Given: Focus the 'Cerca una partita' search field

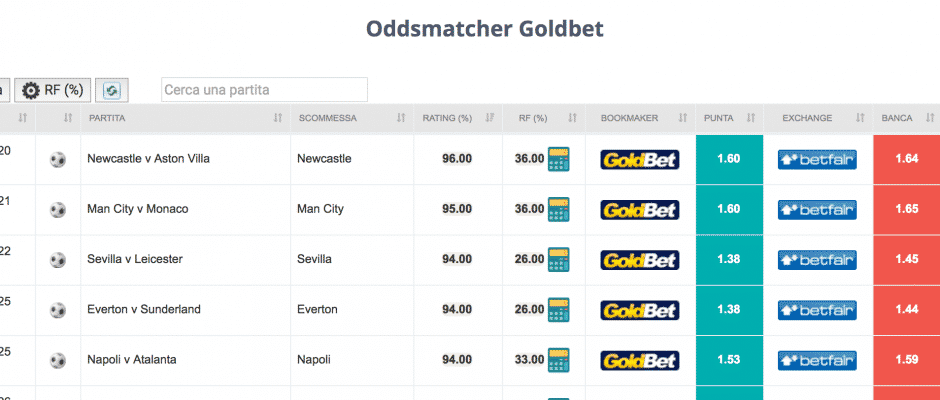Looking at the screenshot, I should coord(264,90).
